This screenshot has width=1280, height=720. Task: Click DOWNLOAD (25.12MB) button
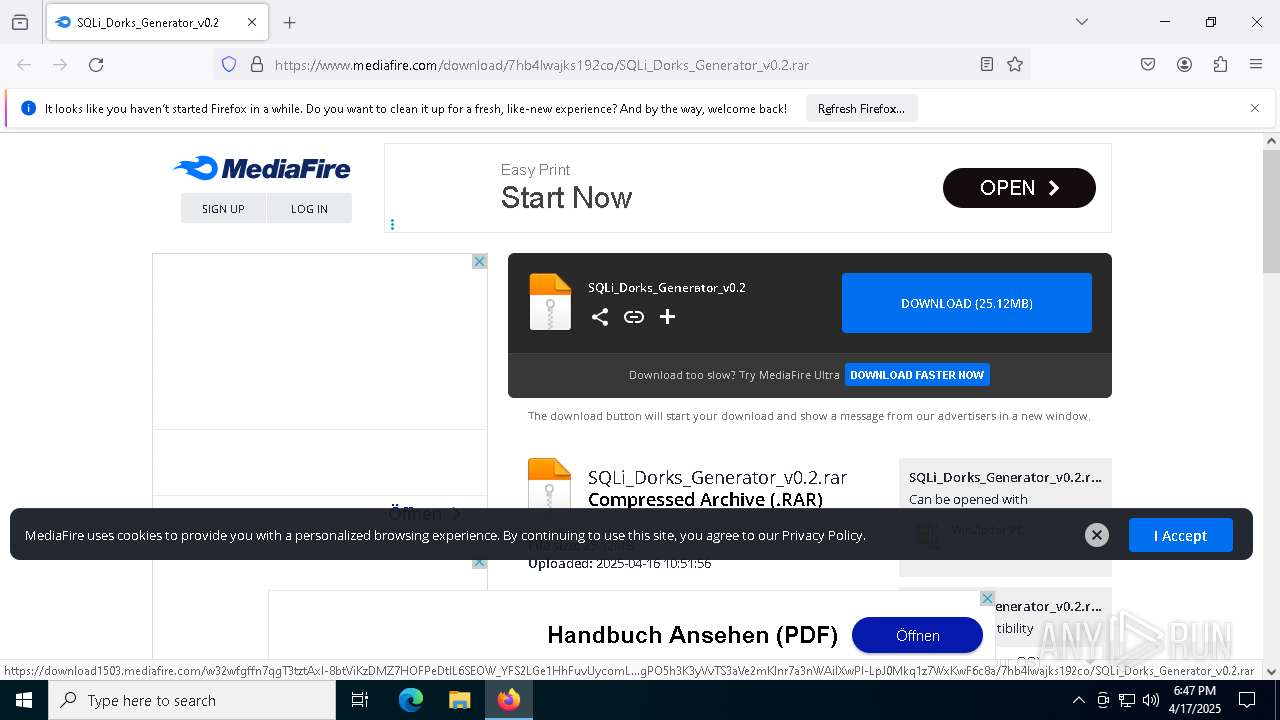coord(967,303)
